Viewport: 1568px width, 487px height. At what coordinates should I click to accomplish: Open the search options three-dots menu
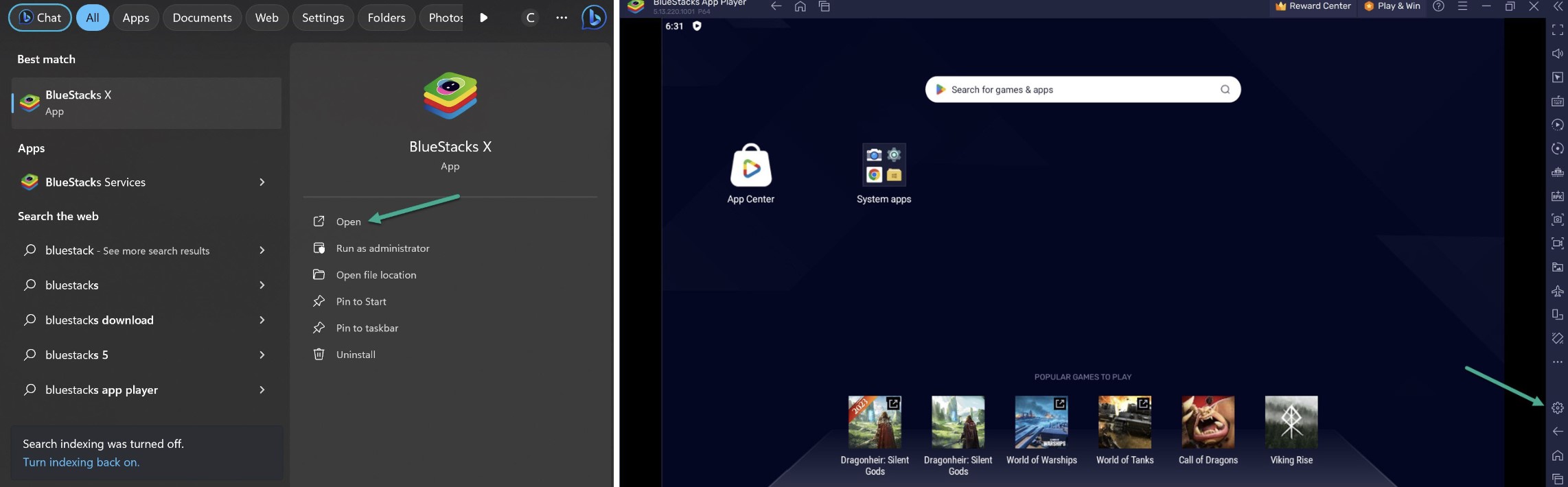[562, 18]
